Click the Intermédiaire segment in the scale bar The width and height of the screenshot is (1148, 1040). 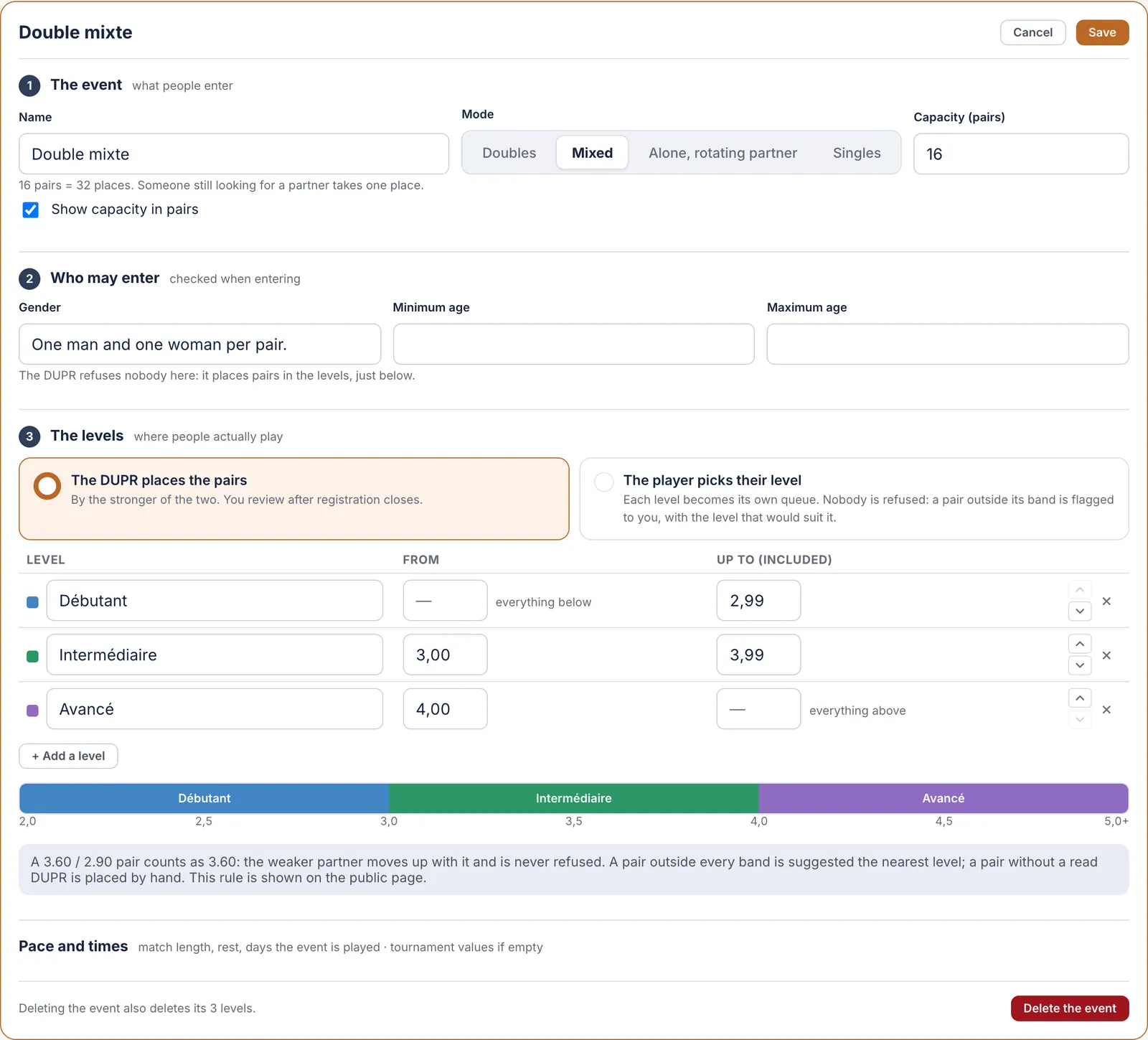click(574, 798)
